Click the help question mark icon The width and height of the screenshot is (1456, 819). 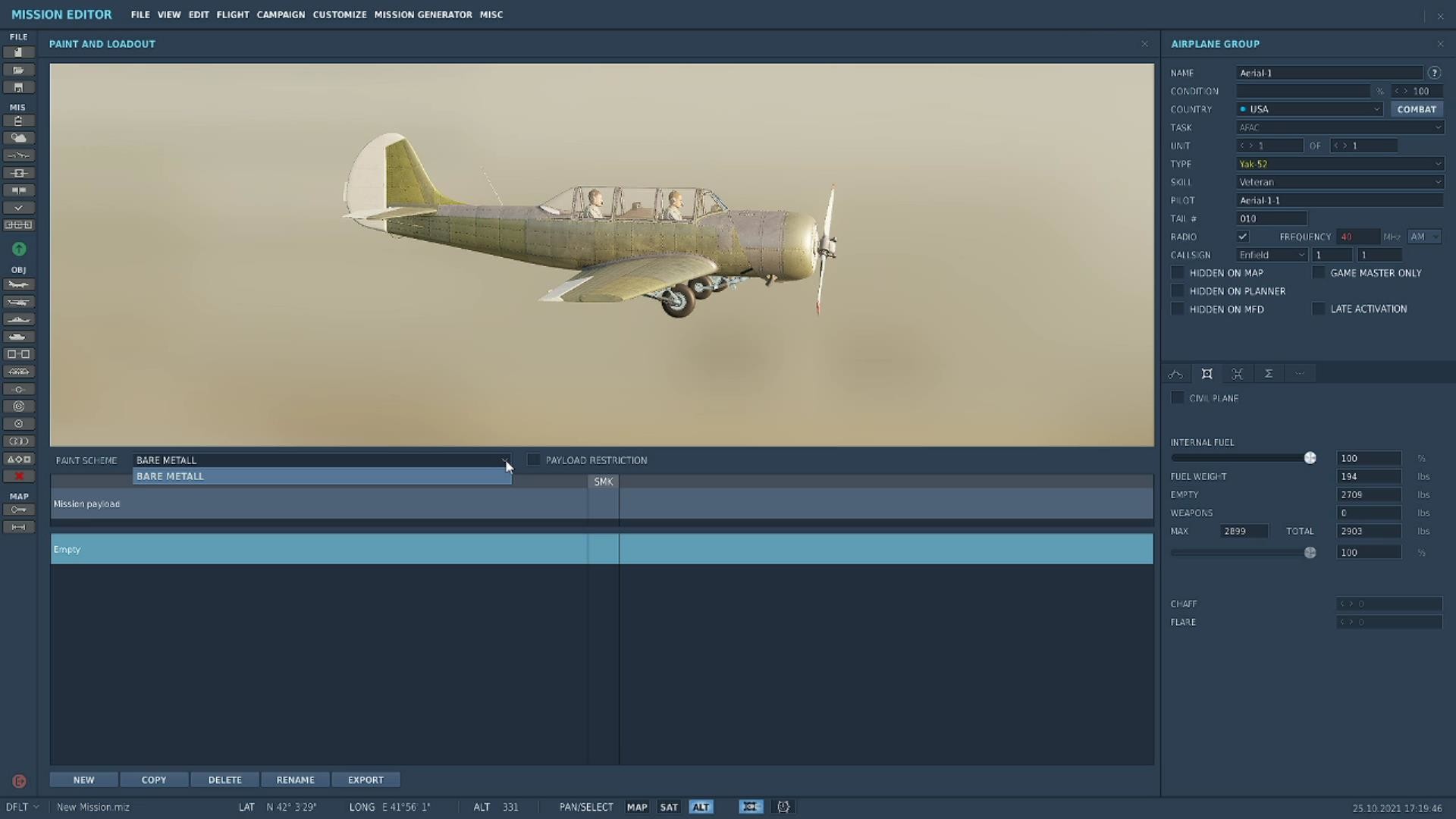point(1434,73)
